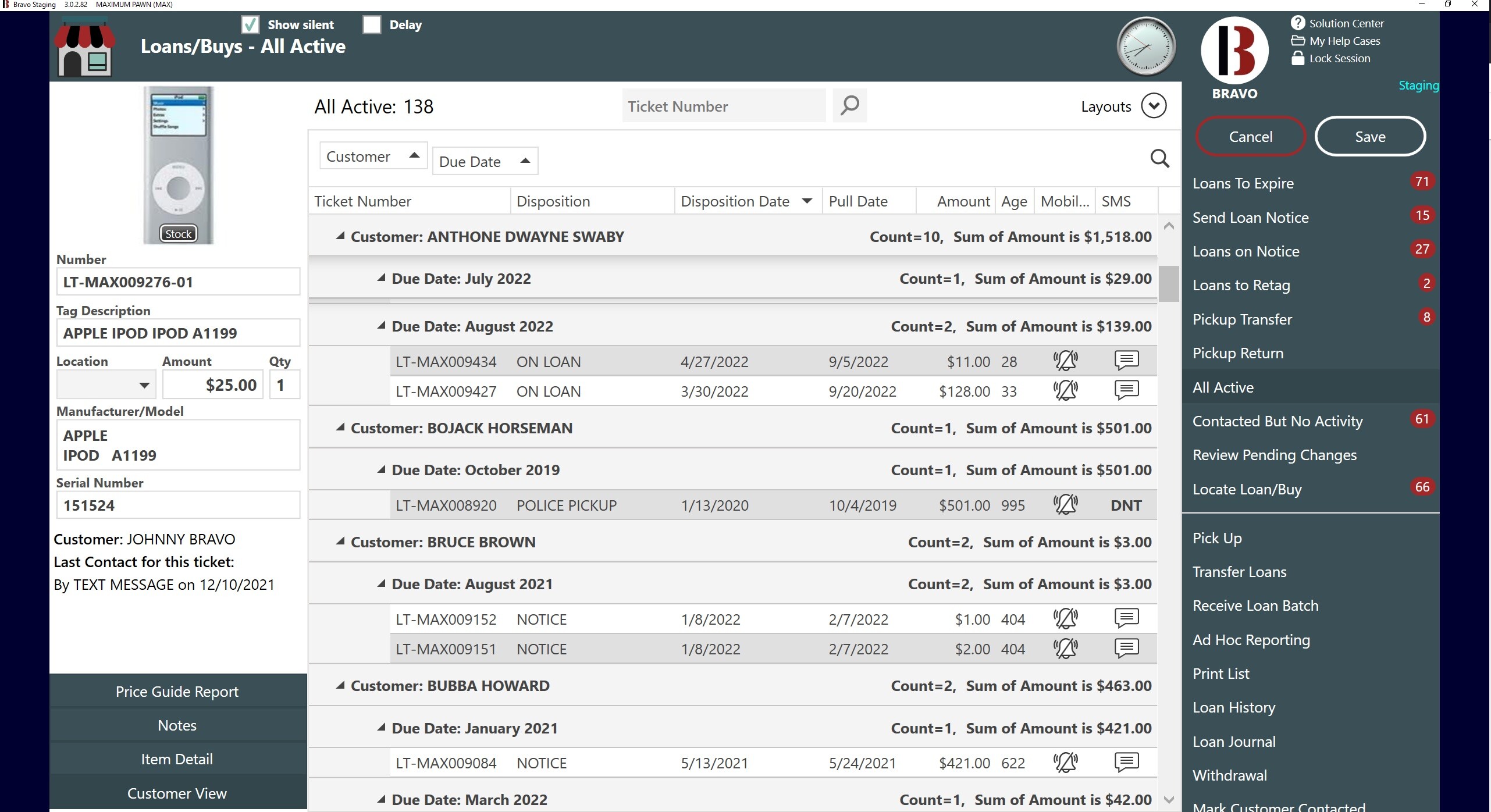Open Loans to Retag menu item

coord(1311,285)
